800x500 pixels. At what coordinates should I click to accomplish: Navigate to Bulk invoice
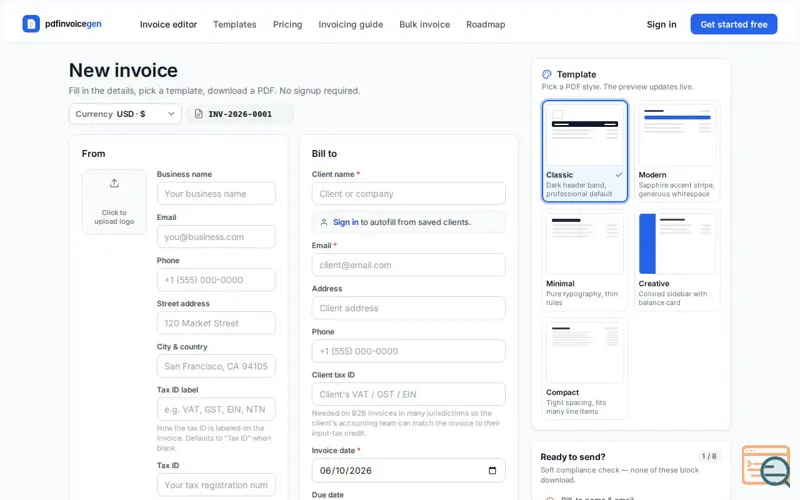coord(424,24)
